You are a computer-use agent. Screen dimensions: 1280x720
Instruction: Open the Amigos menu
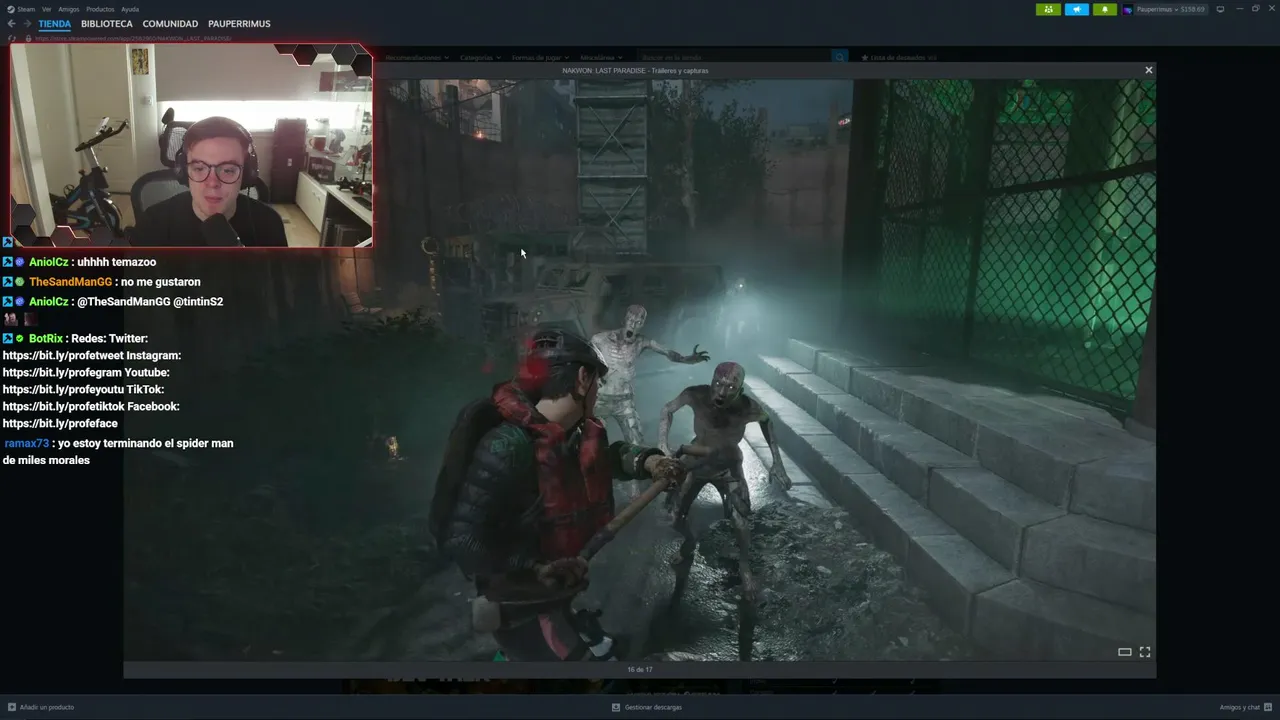(68, 9)
